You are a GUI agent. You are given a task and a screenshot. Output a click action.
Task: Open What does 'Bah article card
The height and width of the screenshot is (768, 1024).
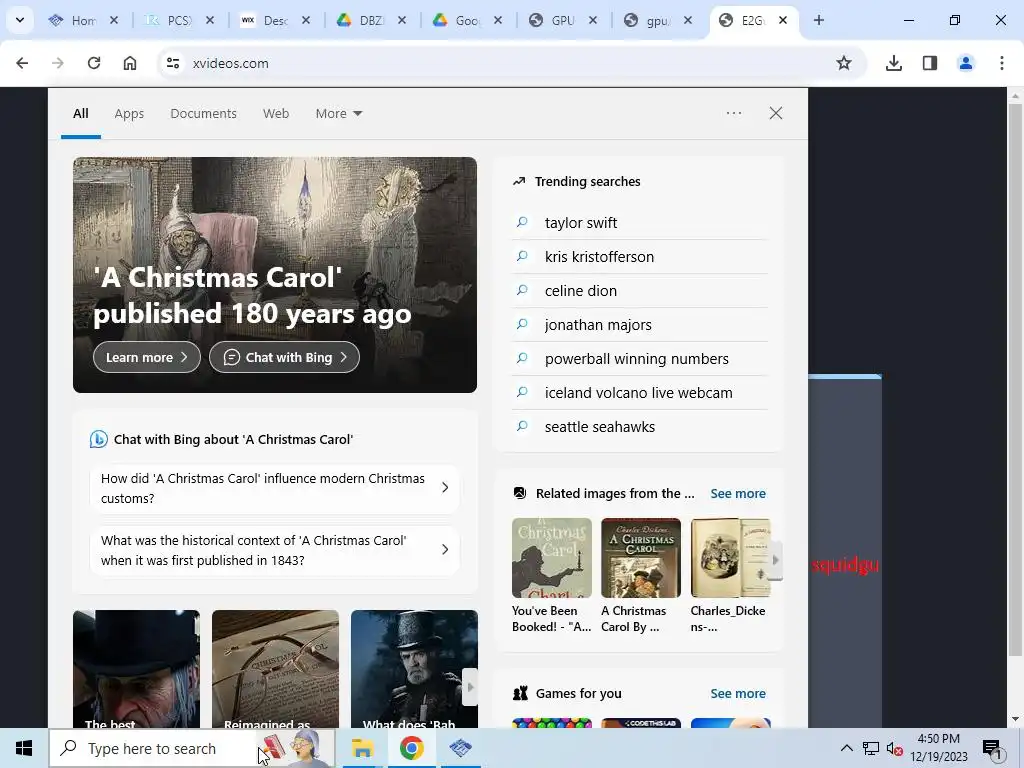click(414, 669)
